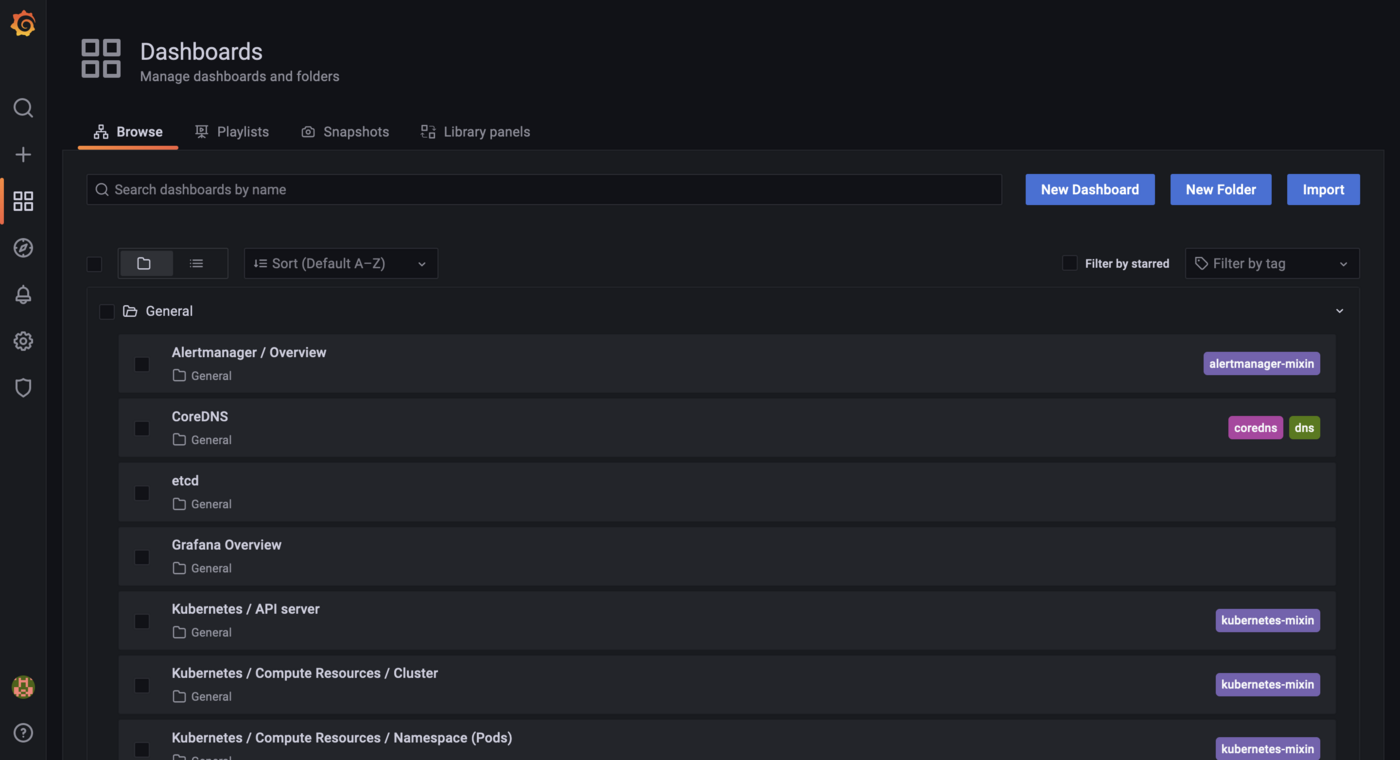
Task: Select the checkbox next to CoreDNS dashboard
Action: pyautogui.click(x=141, y=428)
